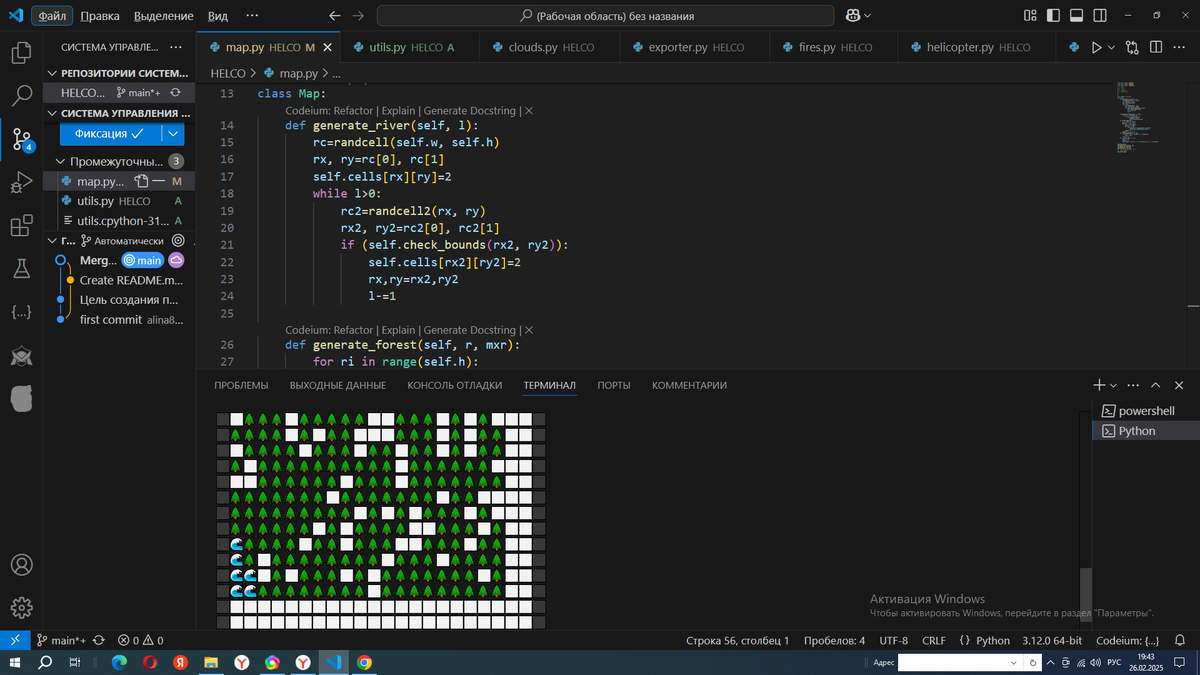
Task: Open the Run and Debug view
Action: click(21, 183)
